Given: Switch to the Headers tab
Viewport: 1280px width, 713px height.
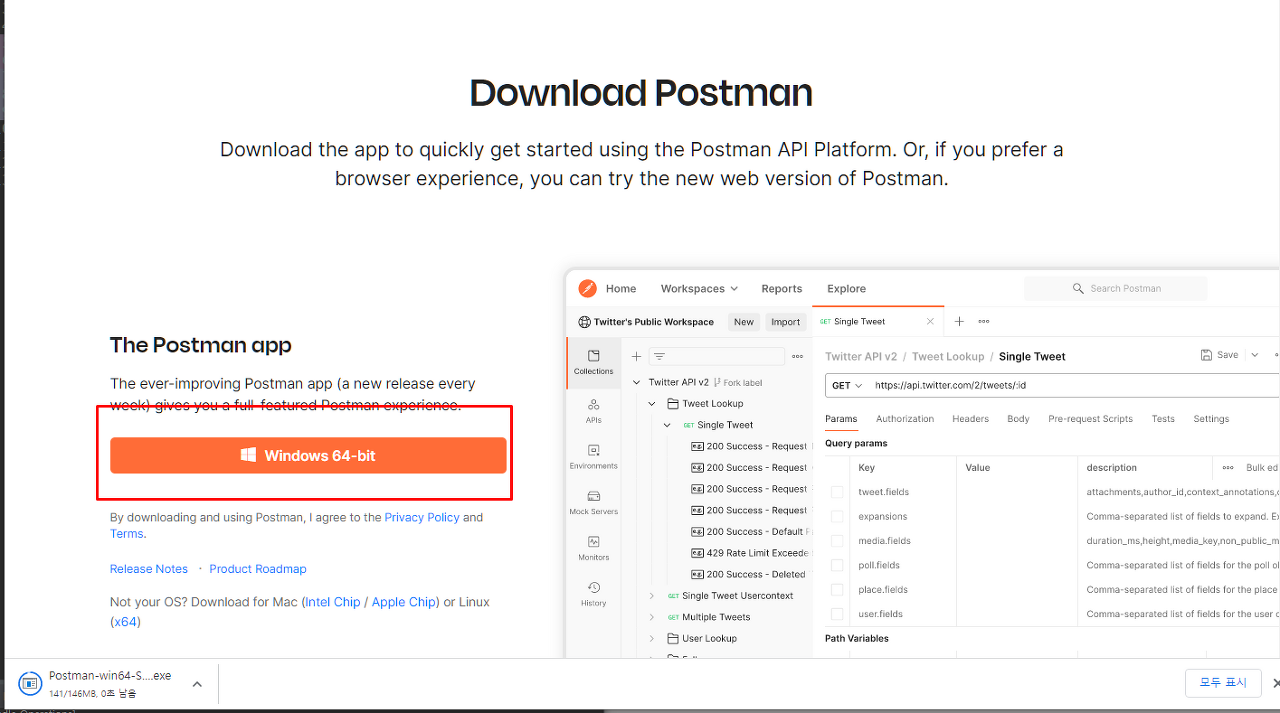Looking at the screenshot, I should 970,419.
